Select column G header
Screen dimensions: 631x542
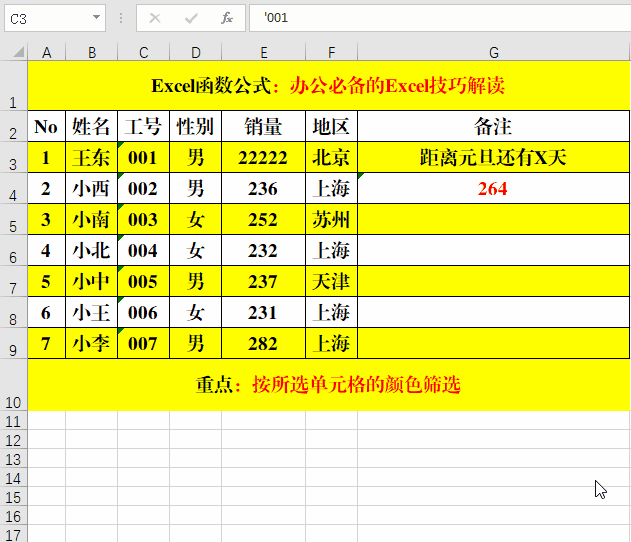494,52
